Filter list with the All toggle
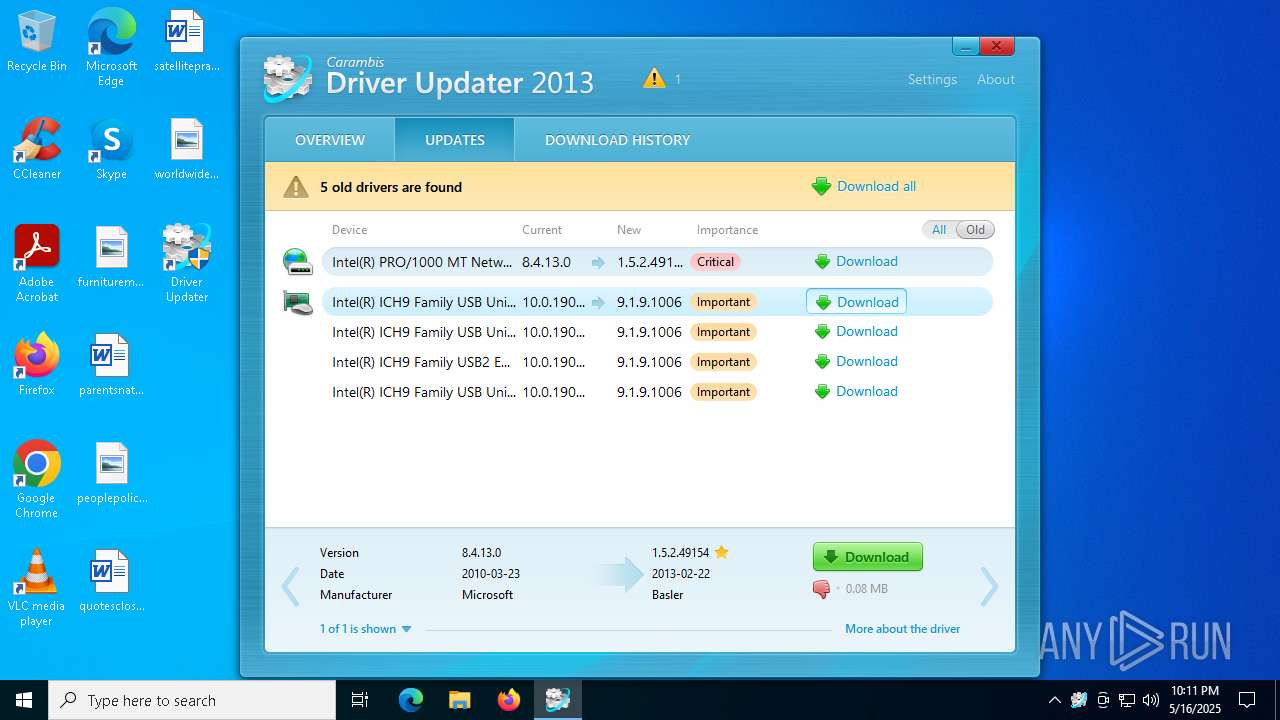The image size is (1280, 720). (939, 230)
